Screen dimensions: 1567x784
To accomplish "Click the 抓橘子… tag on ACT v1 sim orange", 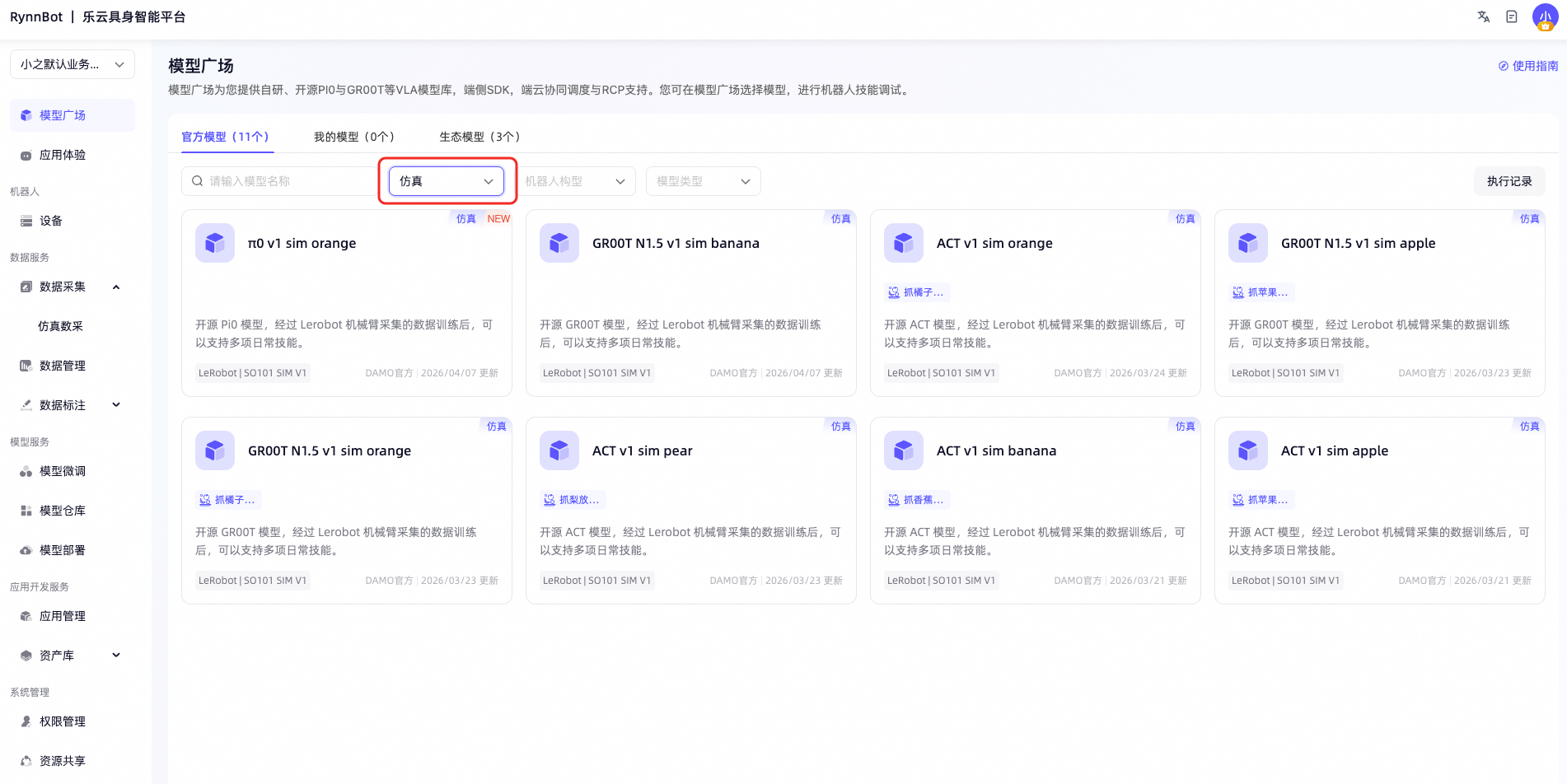I will [917, 292].
